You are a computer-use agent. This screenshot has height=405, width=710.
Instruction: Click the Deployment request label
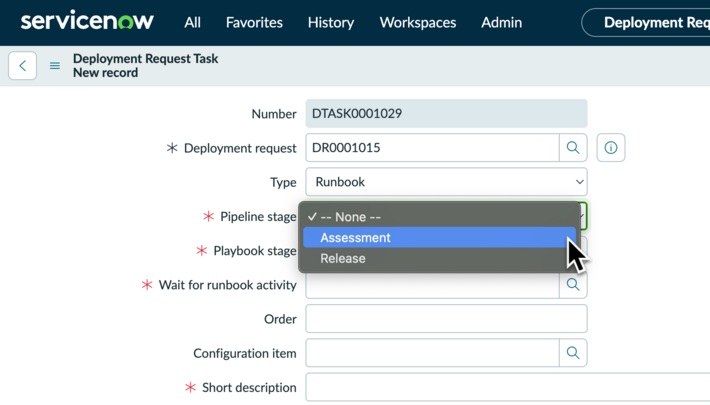(x=240, y=148)
